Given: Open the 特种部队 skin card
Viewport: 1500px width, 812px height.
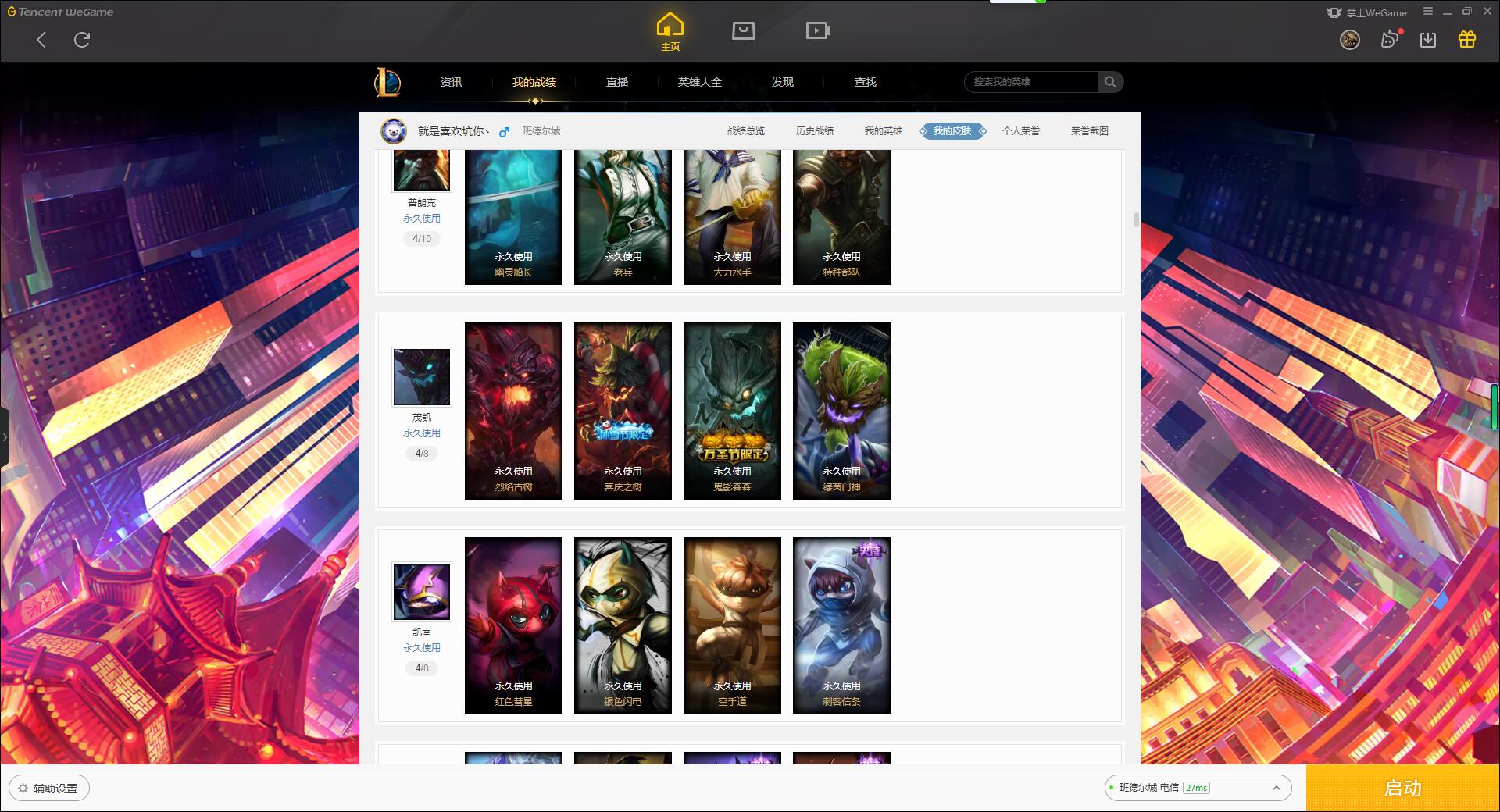Looking at the screenshot, I should pyautogui.click(x=841, y=217).
